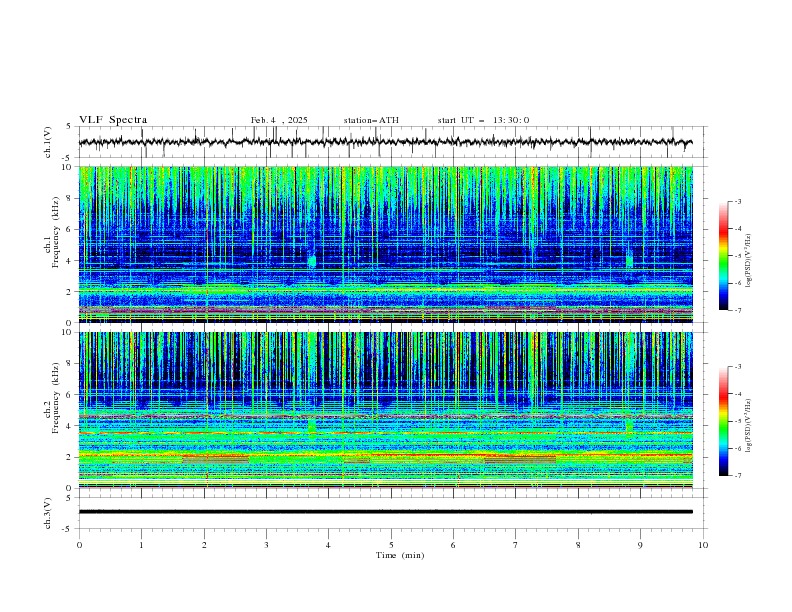Click the "4" kHz tick on ch.2 axis
The image size is (792, 612).
tap(70, 426)
